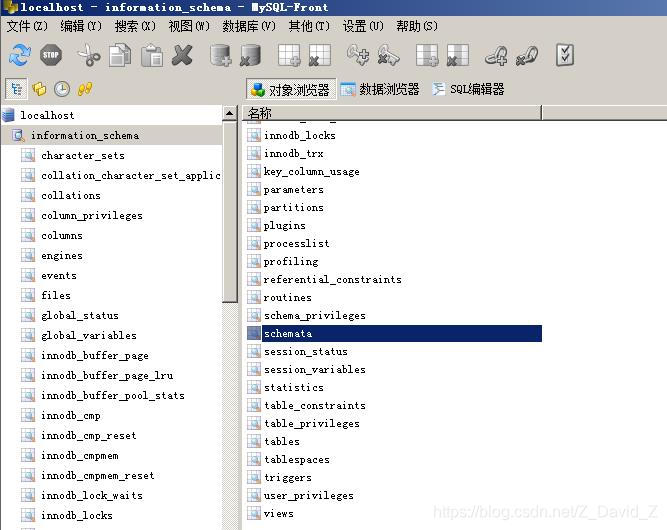This screenshot has height=530, width=667.
Task: Select parameters in the object list
Action: click(294, 189)
